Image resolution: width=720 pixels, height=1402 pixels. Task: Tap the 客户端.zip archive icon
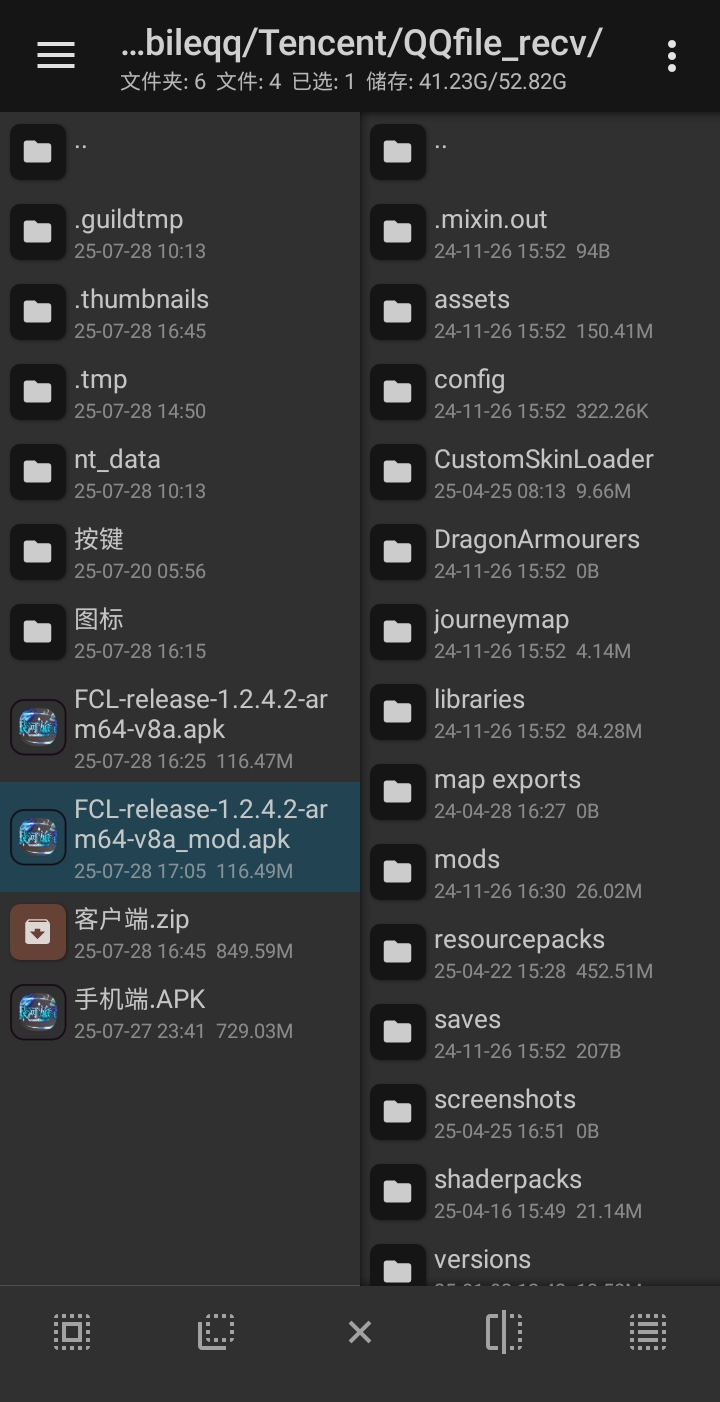[x=38, y=932]
